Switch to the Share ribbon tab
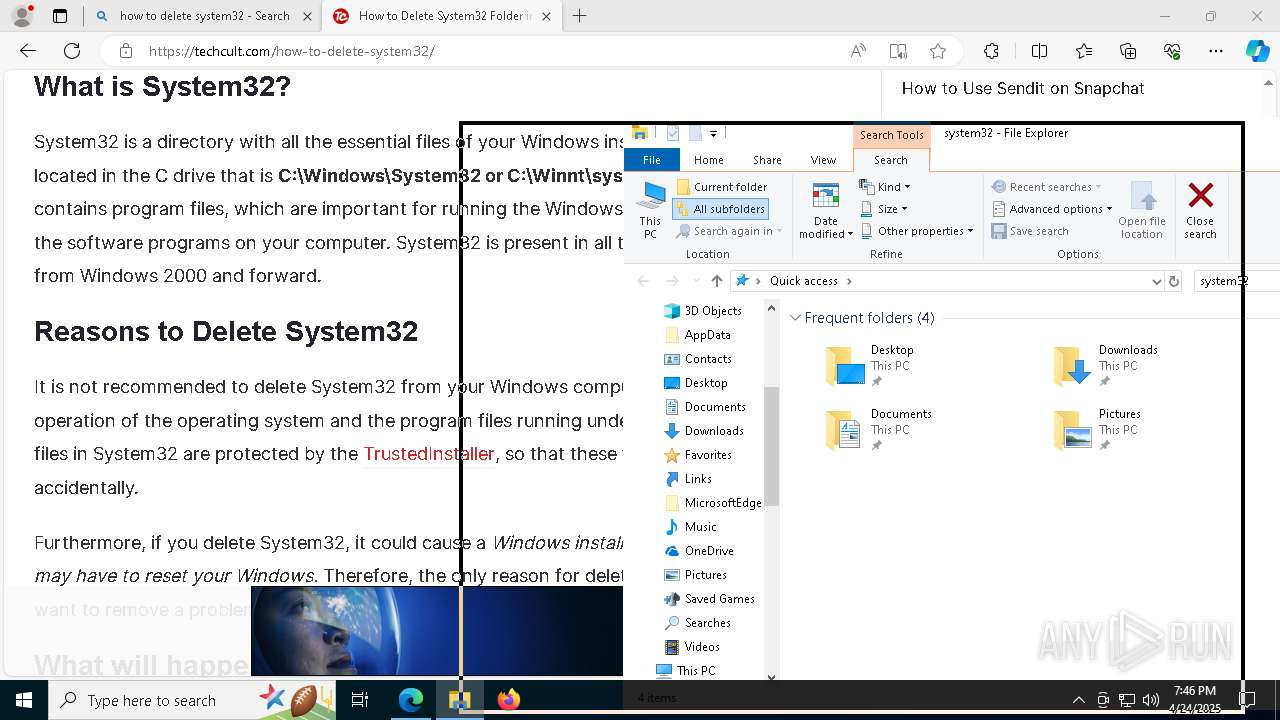The image size is (1280, 720). click(767, 160)
